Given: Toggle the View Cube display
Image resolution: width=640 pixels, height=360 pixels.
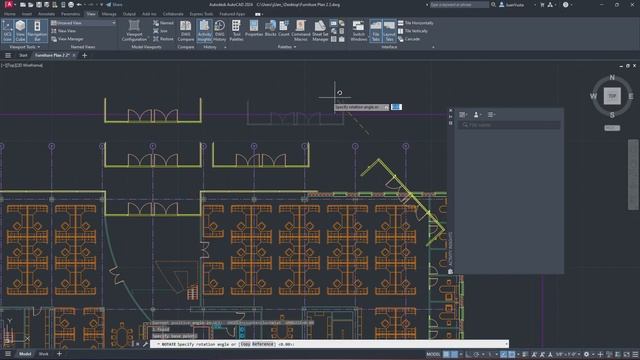Looking at the screenshot, I should 20,31.
